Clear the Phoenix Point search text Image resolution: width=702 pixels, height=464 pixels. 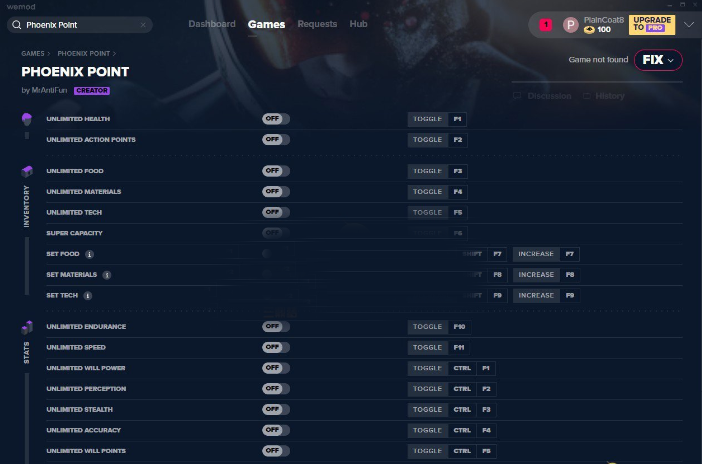click(143, 25)
